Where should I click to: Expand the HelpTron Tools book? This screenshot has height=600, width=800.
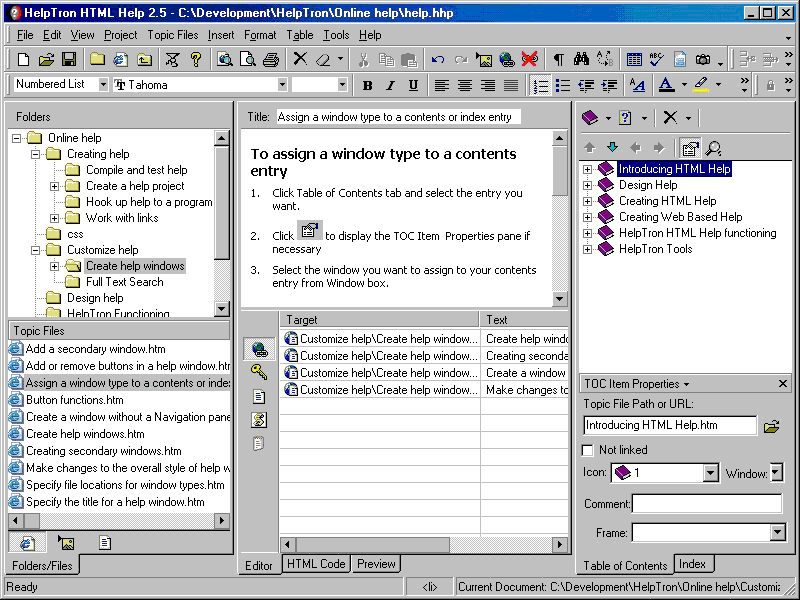click(587, 249)
